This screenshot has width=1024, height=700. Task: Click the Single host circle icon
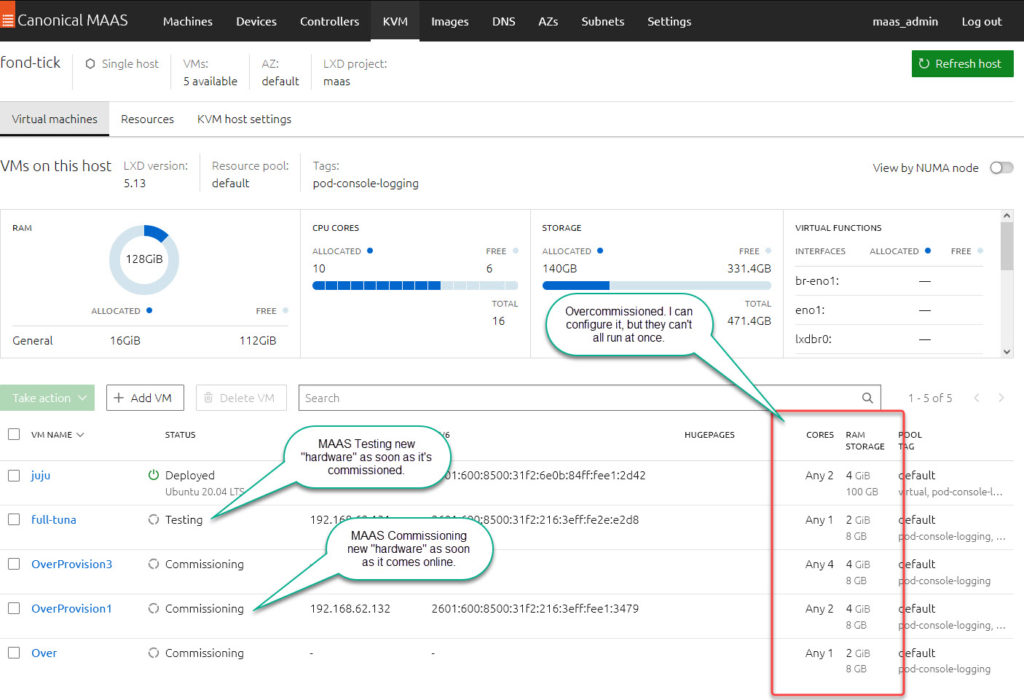[90, 63]
